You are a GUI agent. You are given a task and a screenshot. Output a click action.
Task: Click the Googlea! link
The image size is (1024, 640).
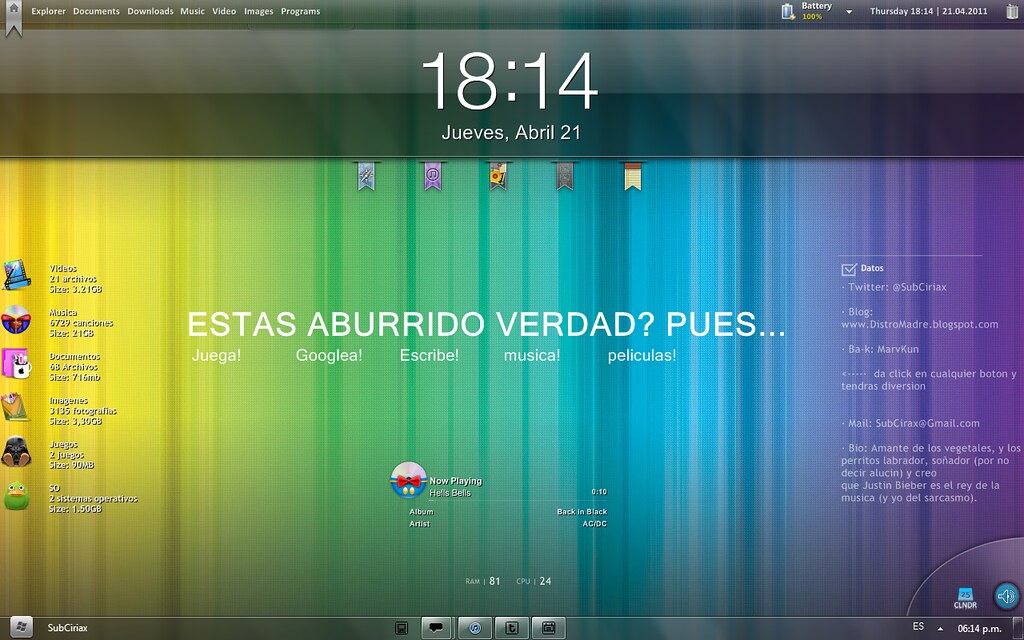329,355
